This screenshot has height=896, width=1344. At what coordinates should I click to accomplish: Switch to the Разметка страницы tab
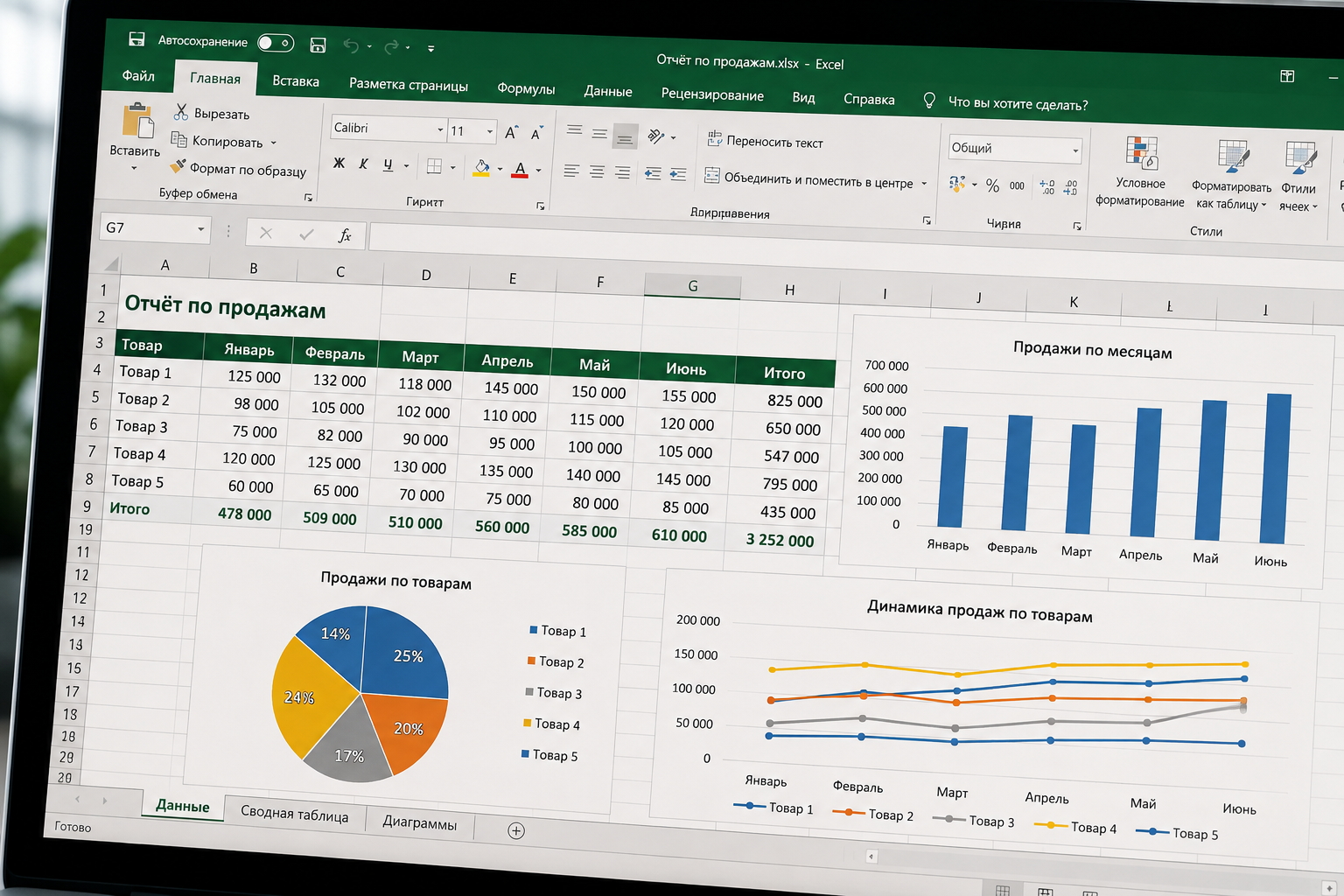click(x=409, y=85)
